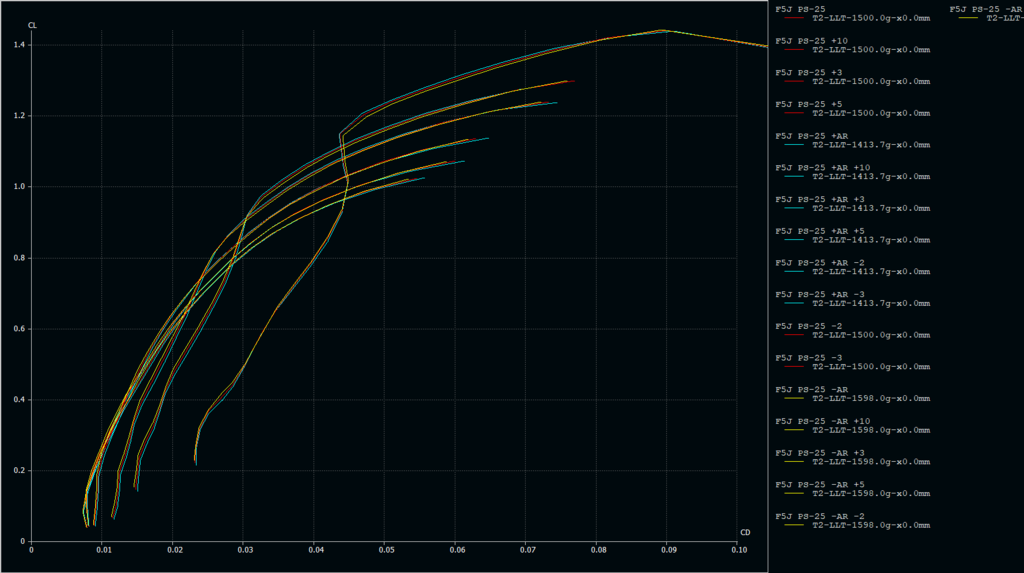Viewport: 1024px width, 573px height.
Task: Highlight the 'F5J PS-25 -3' legend label
Action: (807, 358)
